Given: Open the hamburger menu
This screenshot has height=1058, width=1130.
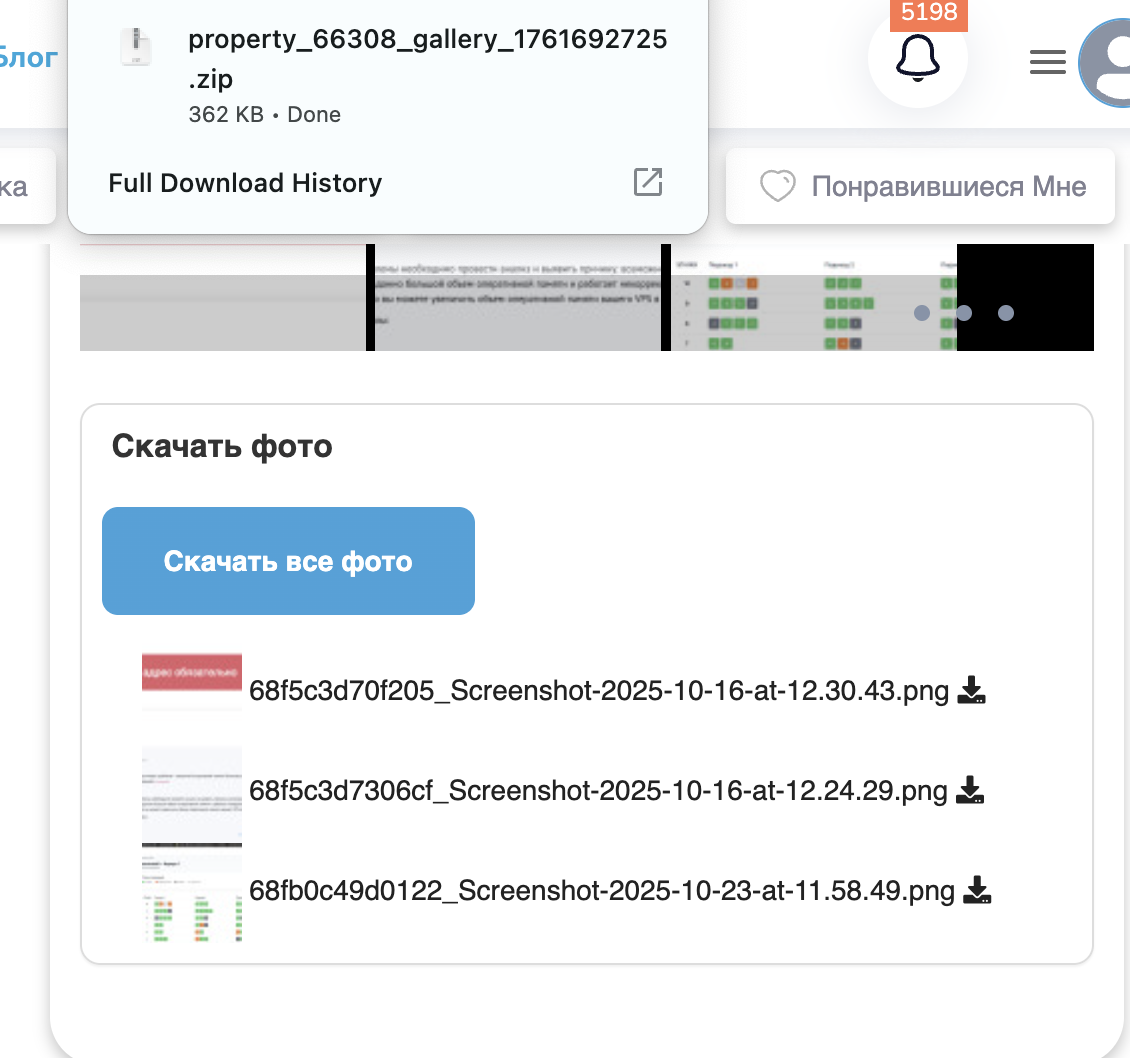Looking at the screenshot, I should point(1047,63).
